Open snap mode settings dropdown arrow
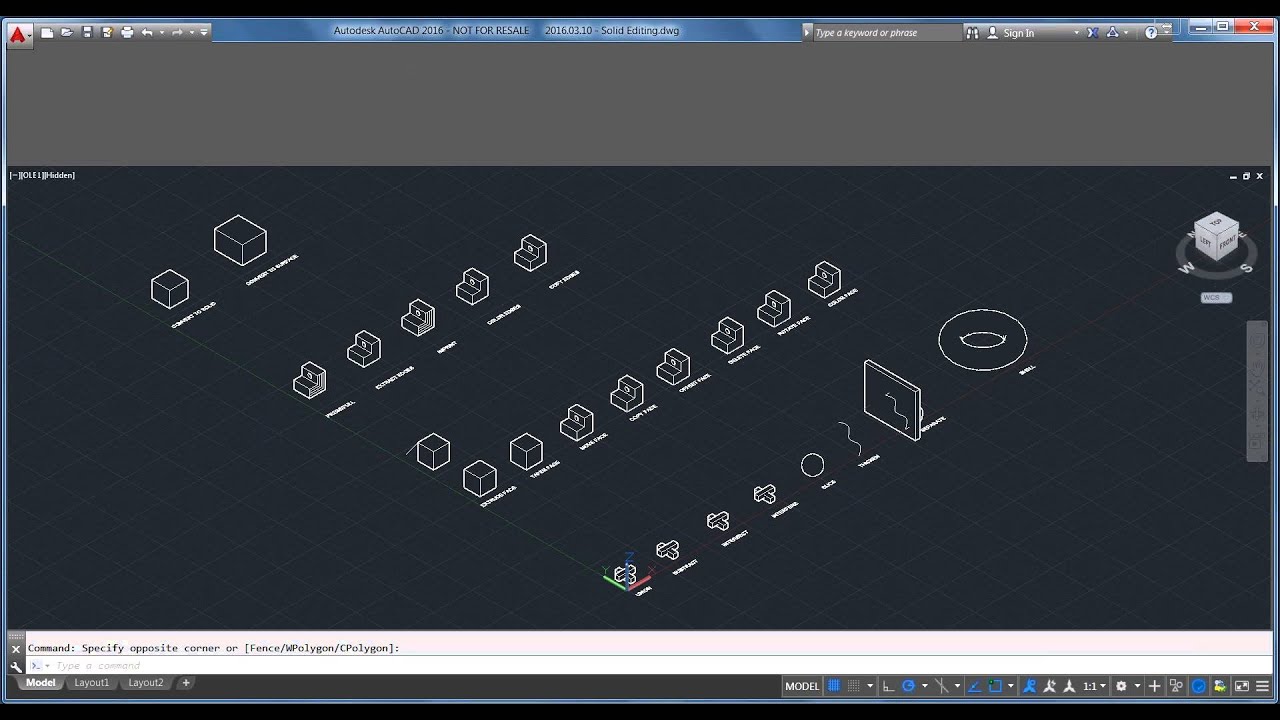 [871, 686]
